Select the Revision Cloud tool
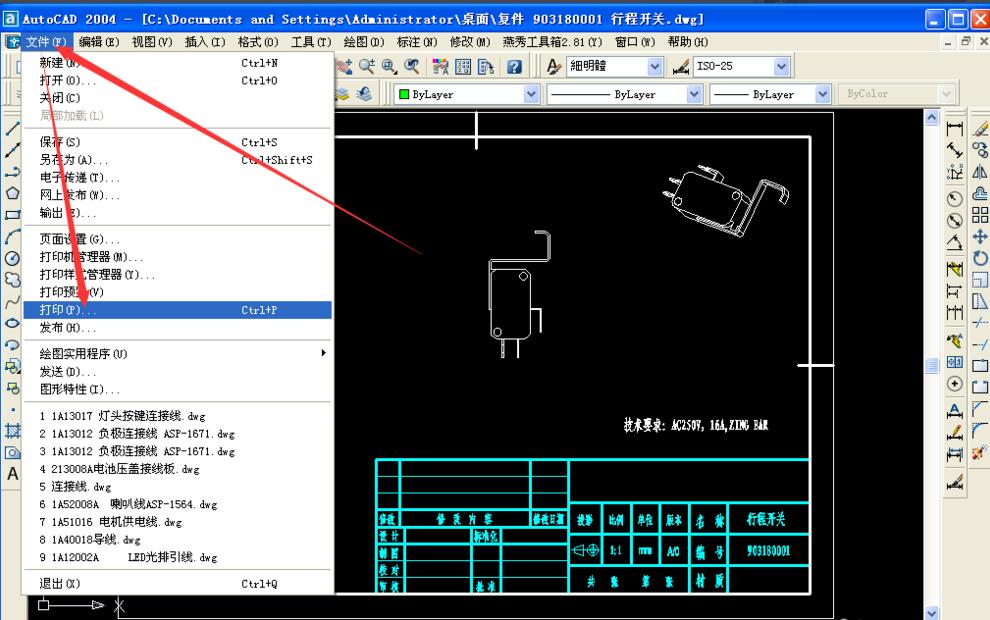Image resolution: width=990 pixels, height=620 pixels. 12,279
